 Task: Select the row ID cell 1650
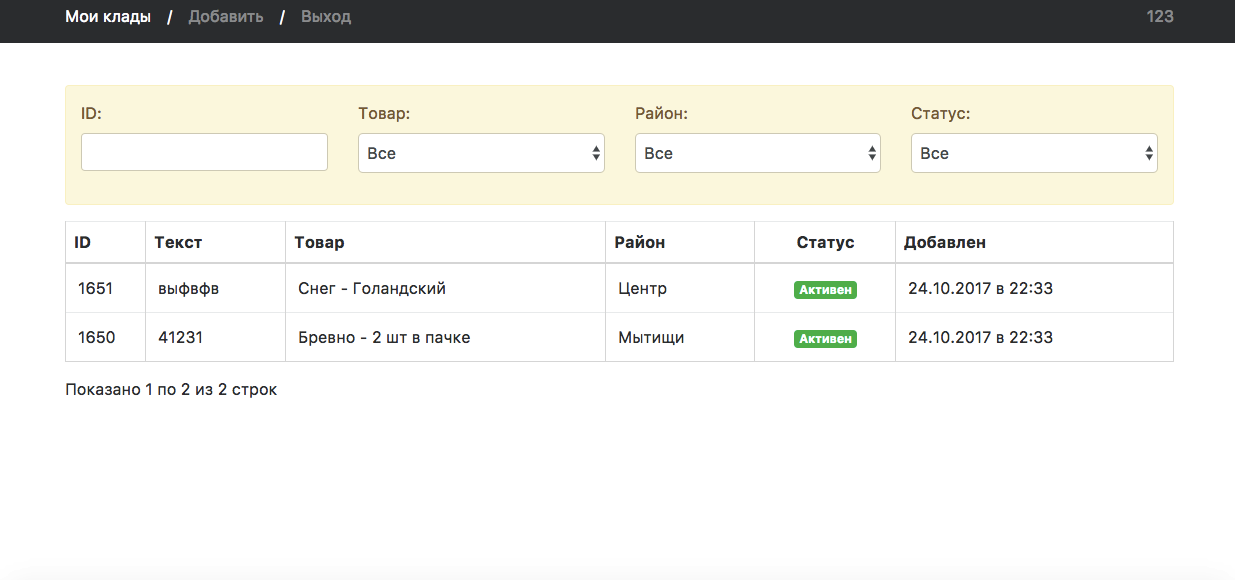tap(96, 338)
